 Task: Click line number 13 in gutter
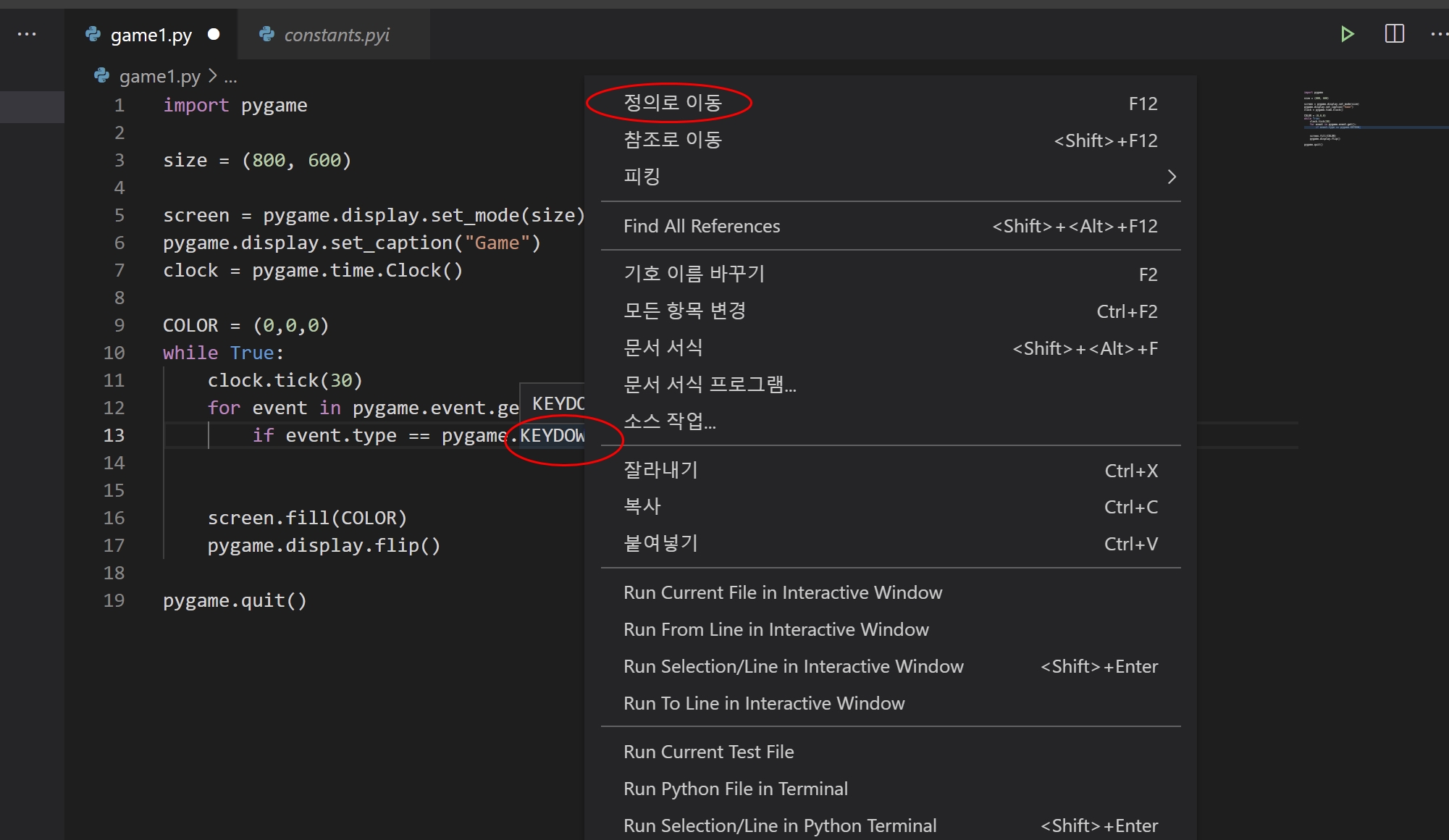[114, 435]
